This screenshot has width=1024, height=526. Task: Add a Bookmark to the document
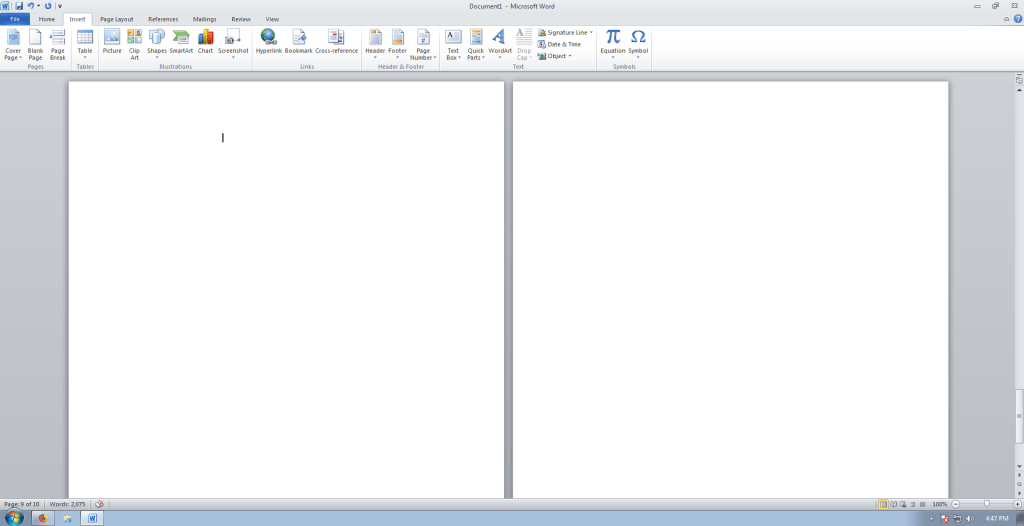pos(298,43)
